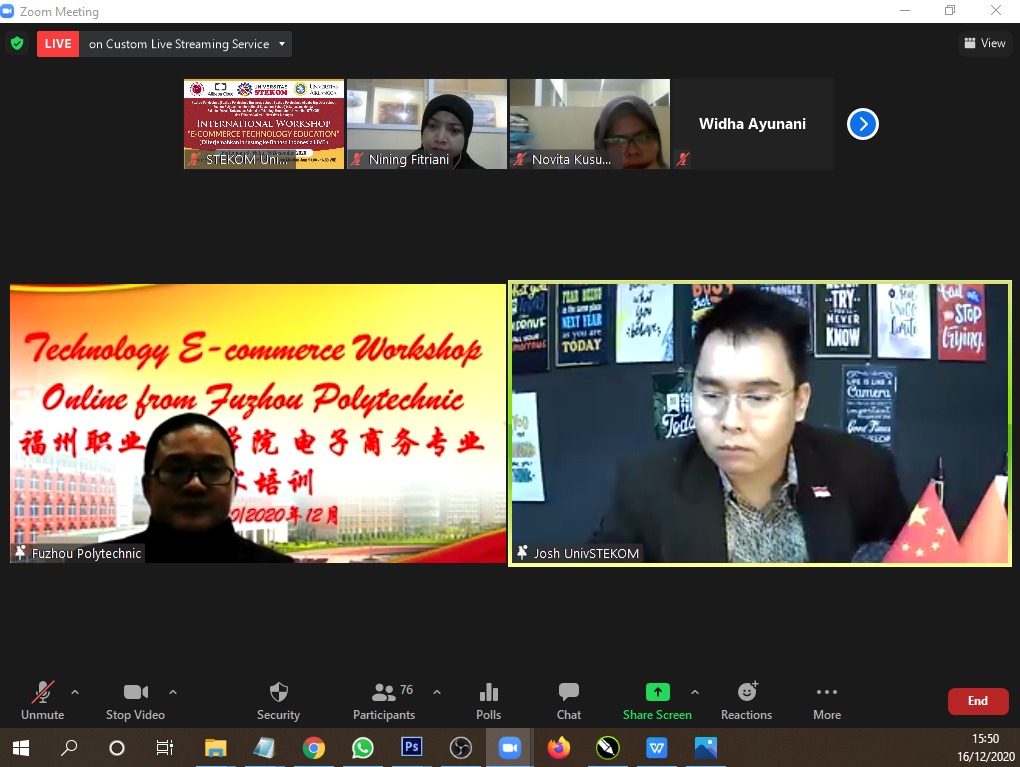Click Josh UnivSTEKOM video feed
This screenshot has width=1020, height=767.
click(x=760, y=424)
